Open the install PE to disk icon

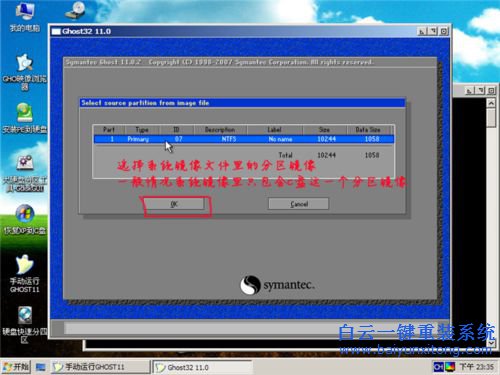click(x=25, y=118)
